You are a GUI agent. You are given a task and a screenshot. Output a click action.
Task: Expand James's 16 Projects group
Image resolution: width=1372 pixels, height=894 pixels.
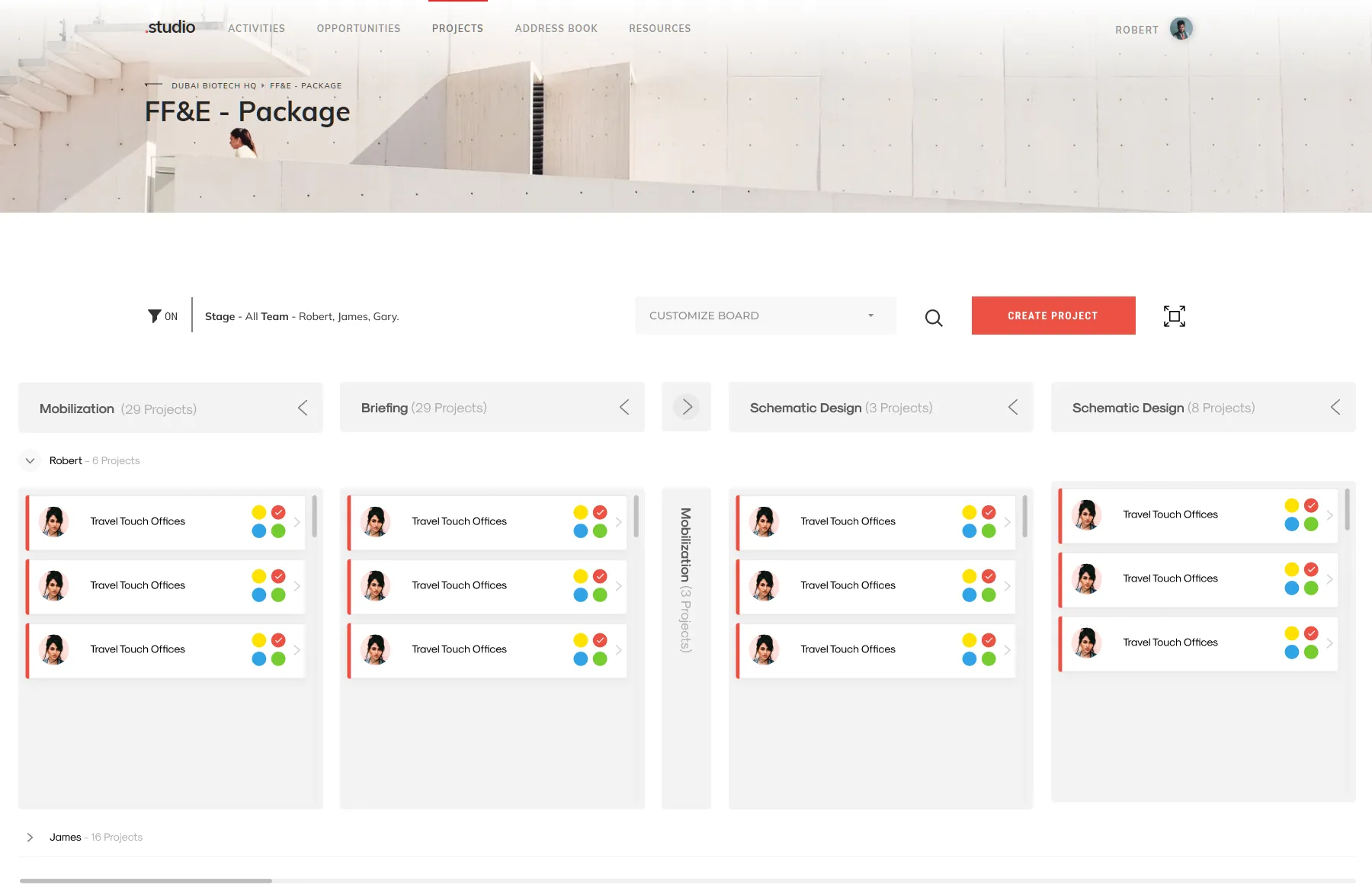tap(30, 837)
